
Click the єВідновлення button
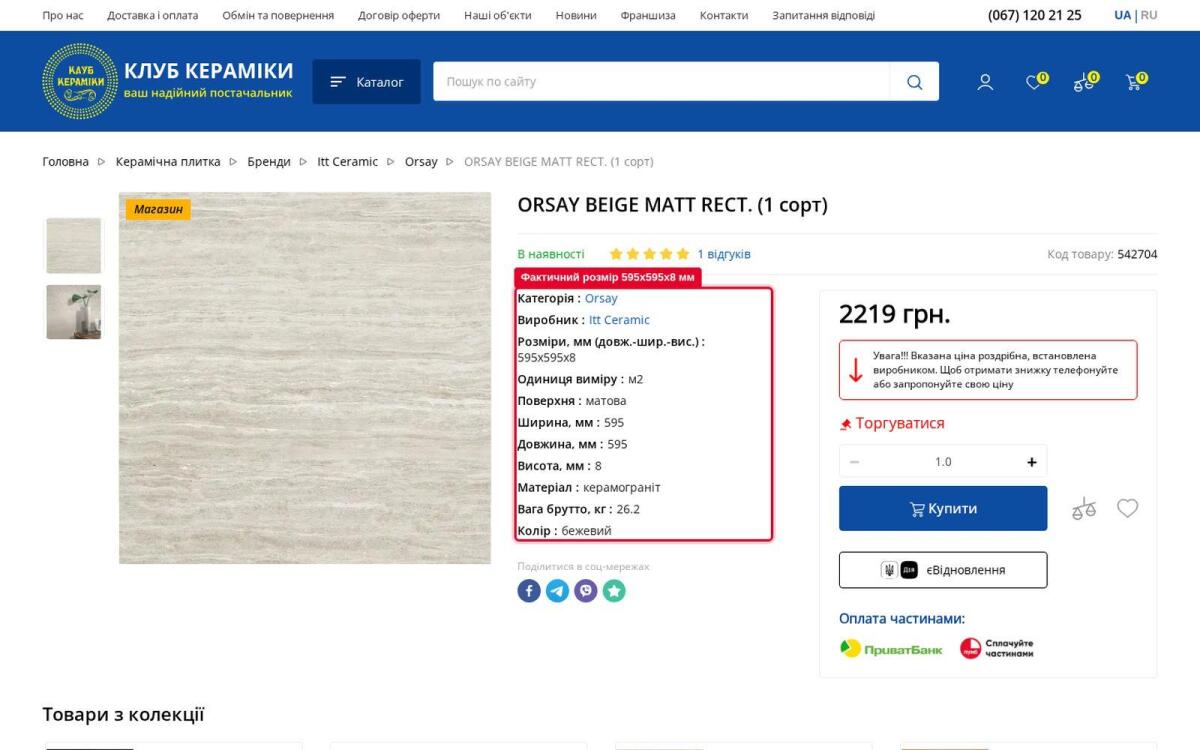pyautogui.click(x=943, y=570)
